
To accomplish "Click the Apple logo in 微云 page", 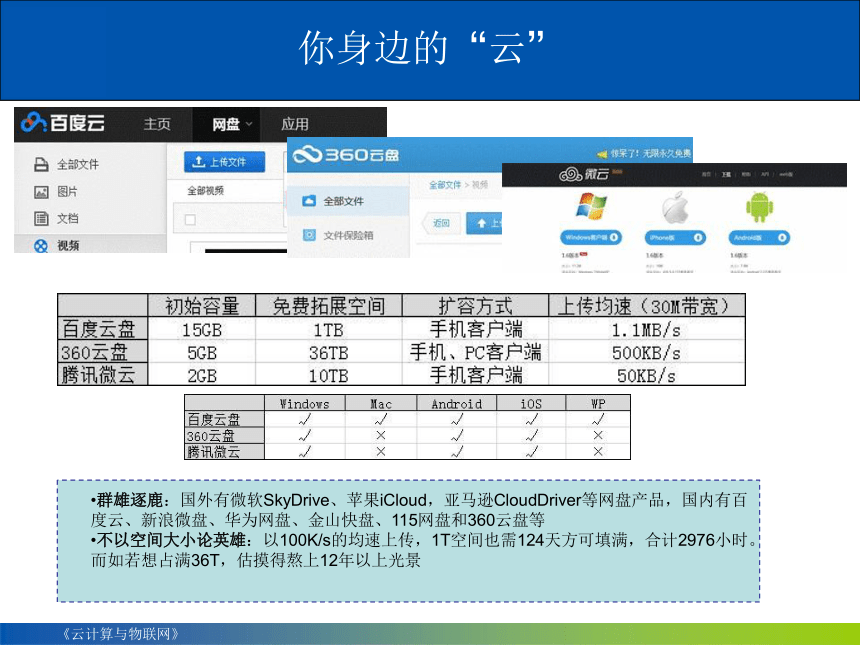I will [x=675, y=207].
